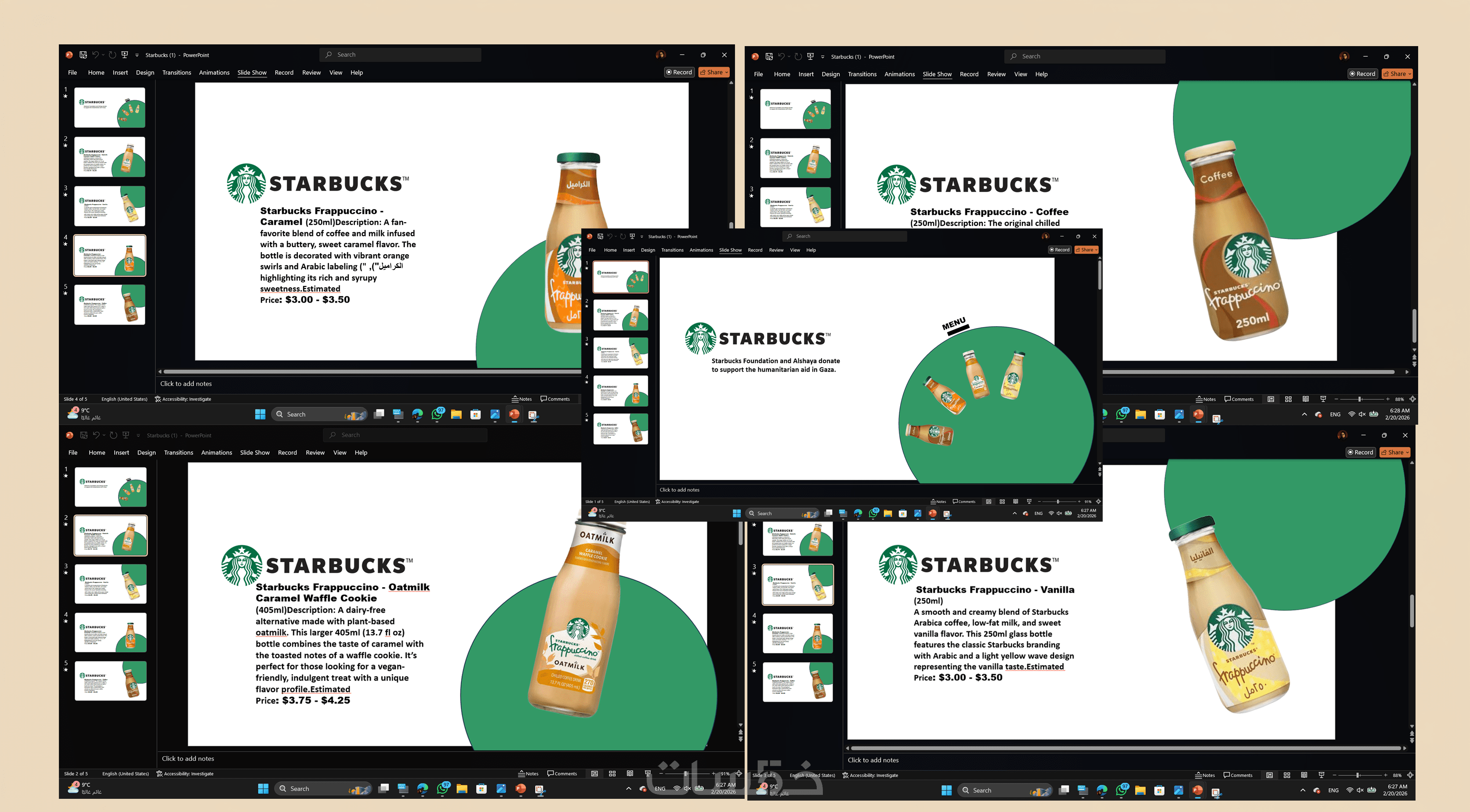Screen dimensions: 1470x812
Task: Open Customize Quick Access Toolbar dropdown in the Coffee window
Action: click(x=822, y=57)
